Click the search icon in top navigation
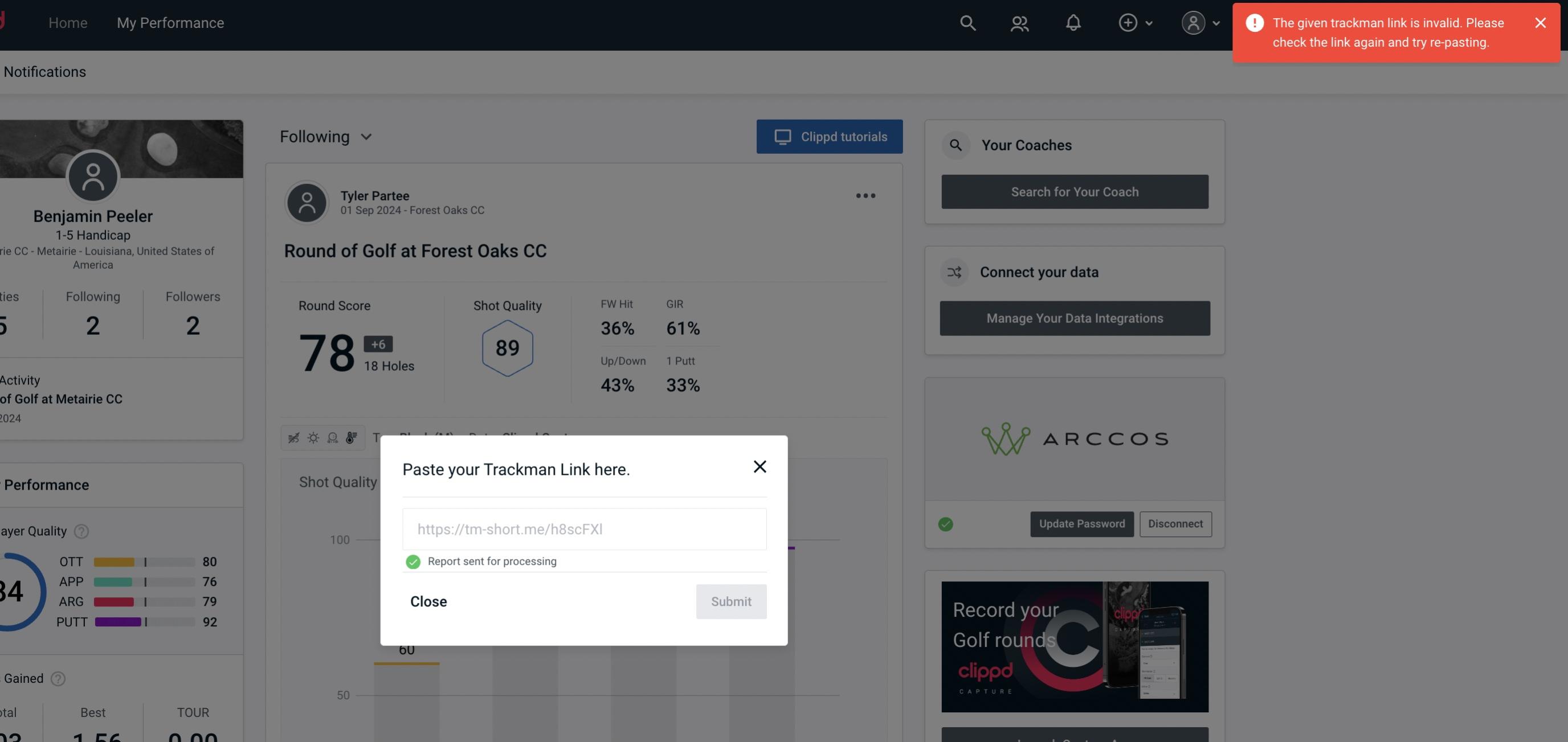 click(x=967, y=22)
